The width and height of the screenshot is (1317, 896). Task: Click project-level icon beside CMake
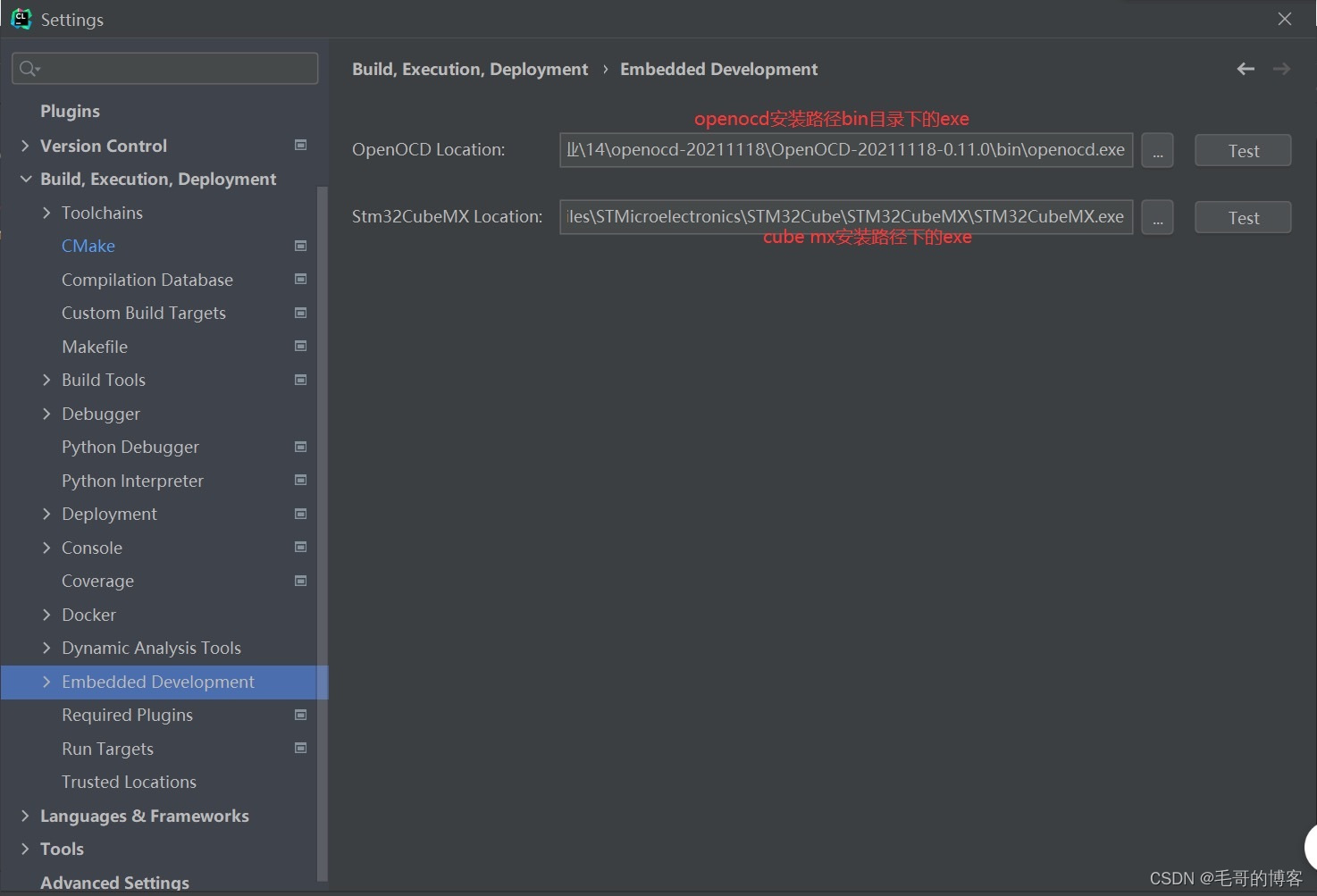pos(301,246)
